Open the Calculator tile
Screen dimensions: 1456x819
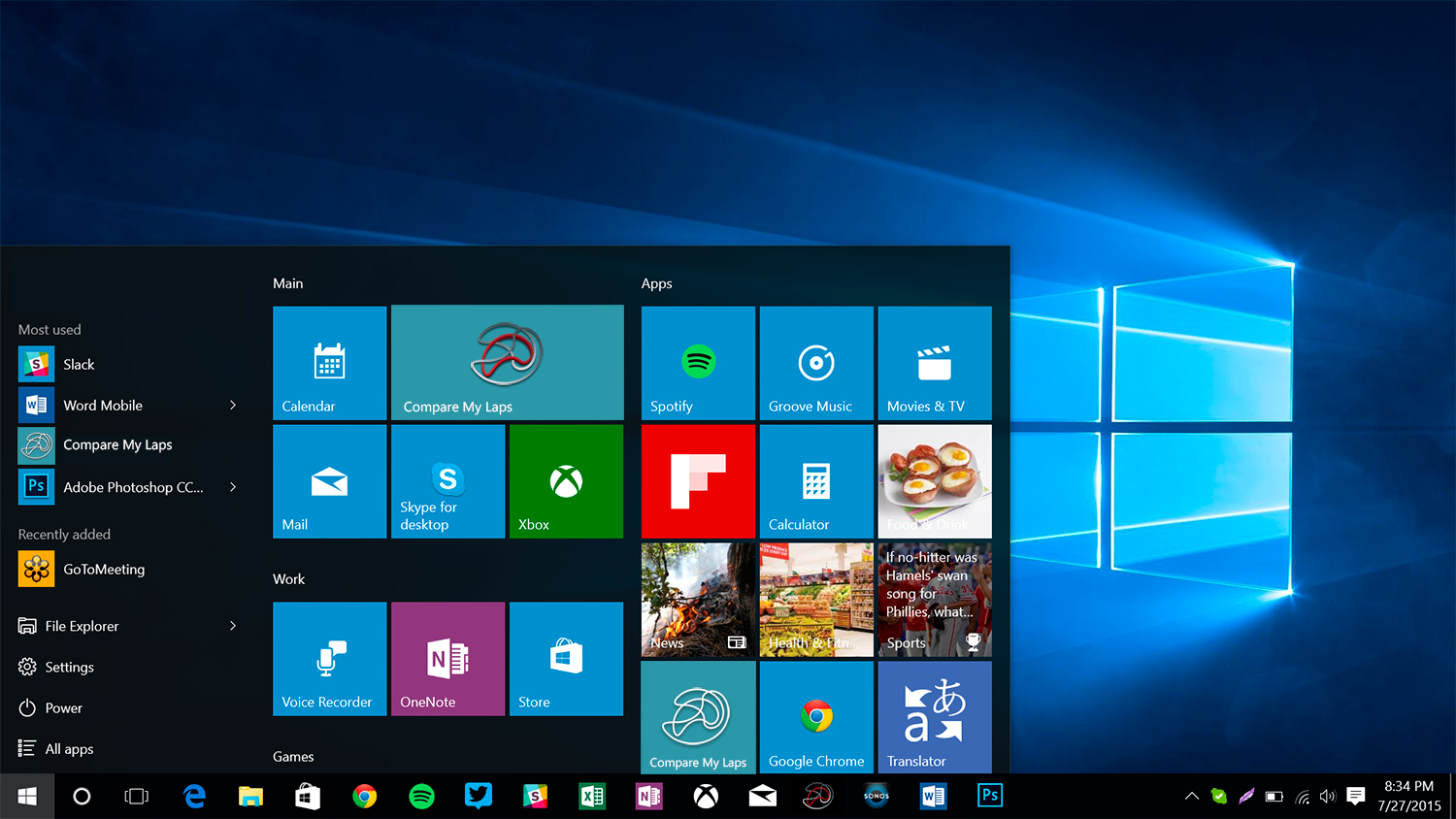816,481
